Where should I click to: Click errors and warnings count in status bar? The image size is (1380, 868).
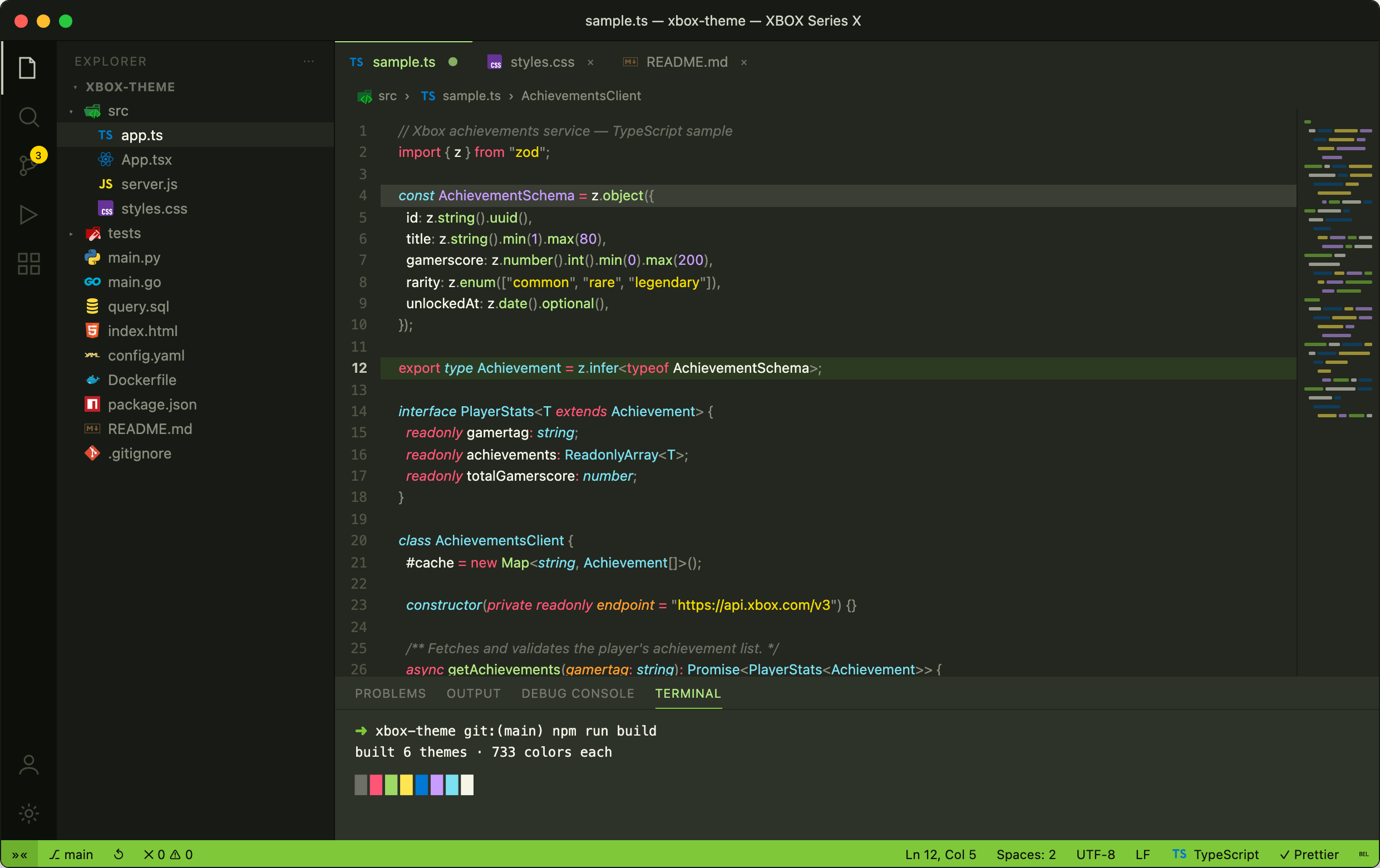[x=168, y=854]
